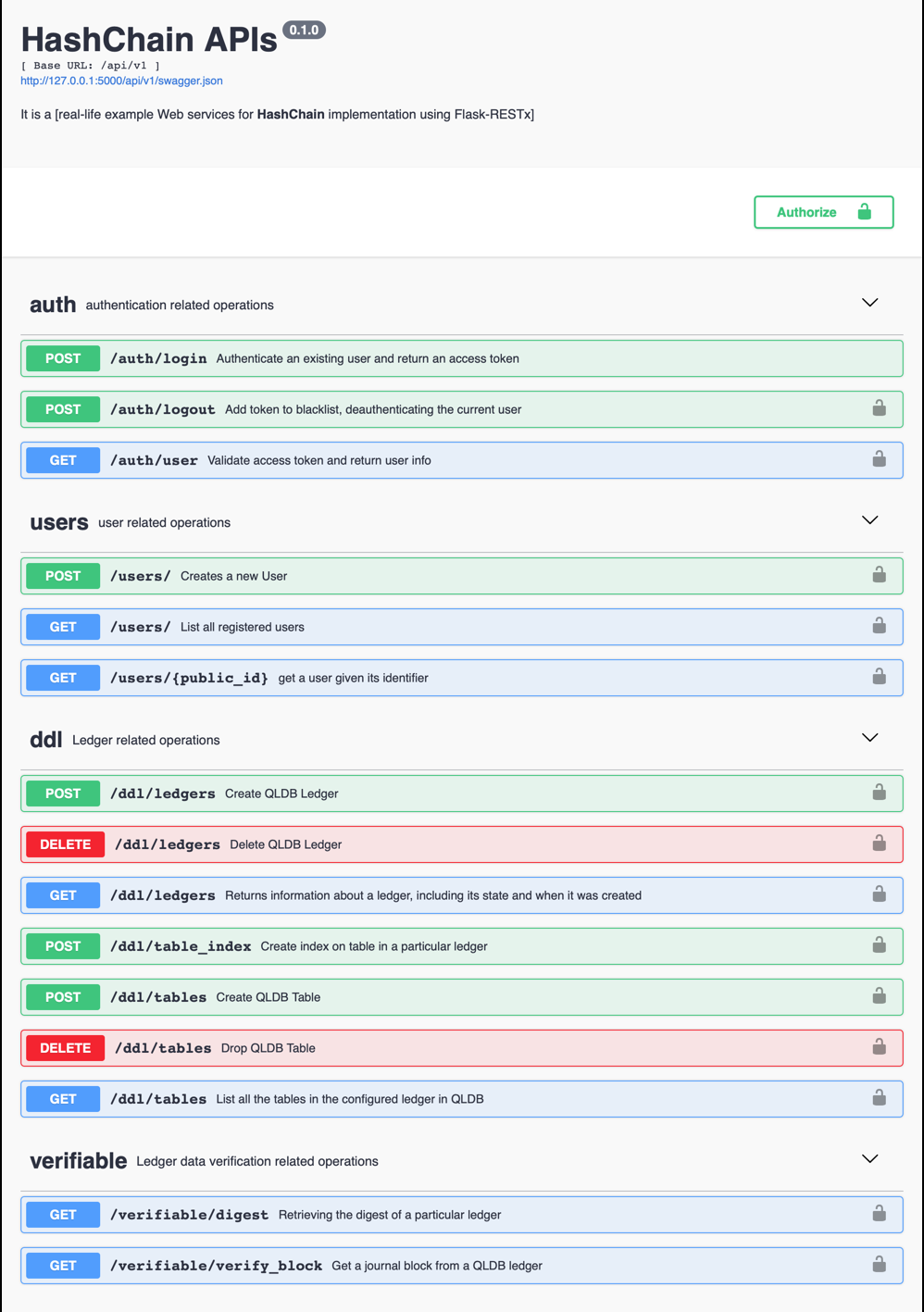Expand the POST /auth/login operation
The image size is (924, 1312).
tap(462, 358)
